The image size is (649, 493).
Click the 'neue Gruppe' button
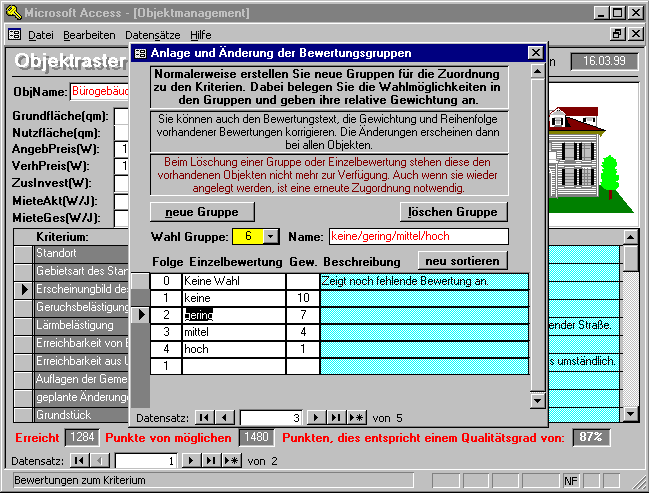(202, 211)
